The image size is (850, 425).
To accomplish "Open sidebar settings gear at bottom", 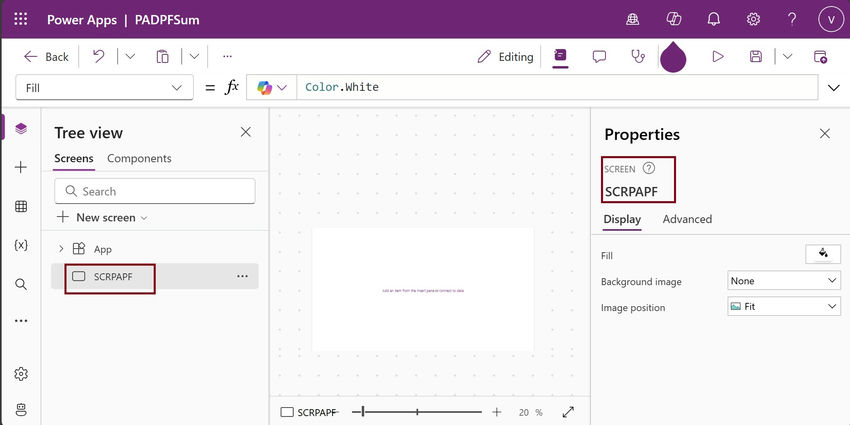I will (x=21, y=374).
